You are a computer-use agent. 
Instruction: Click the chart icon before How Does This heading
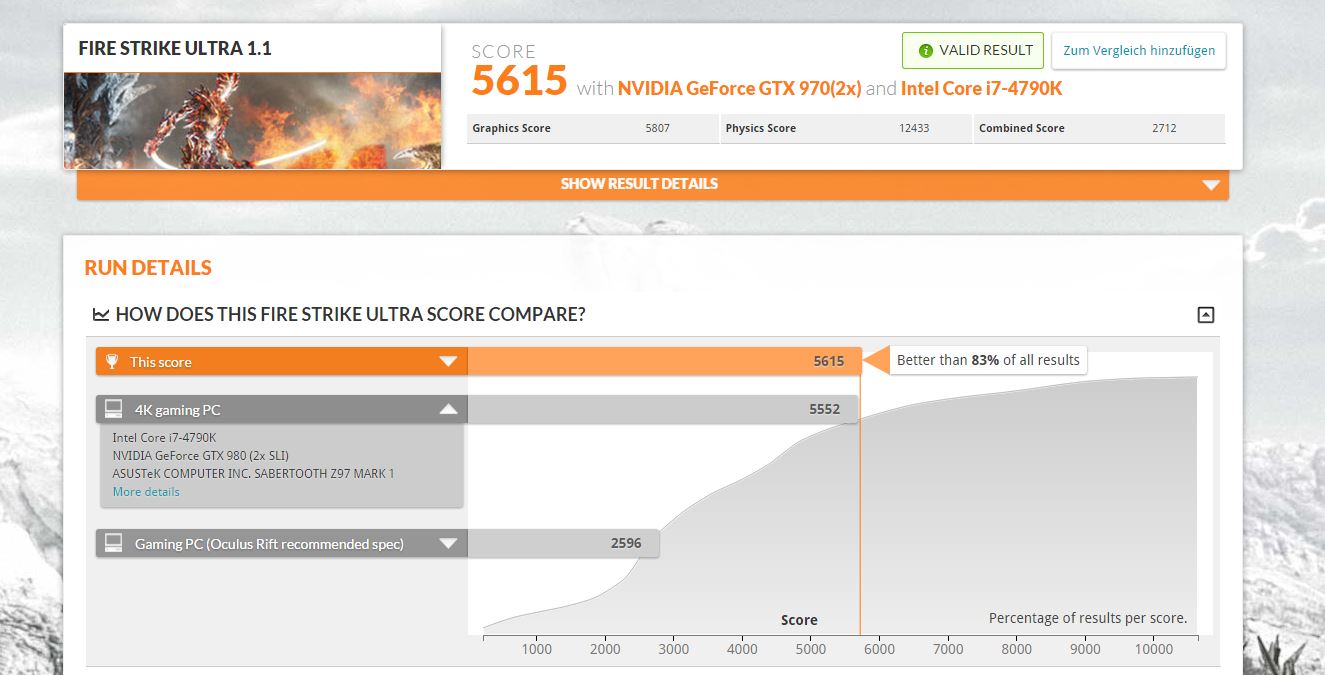coord(101,315)
